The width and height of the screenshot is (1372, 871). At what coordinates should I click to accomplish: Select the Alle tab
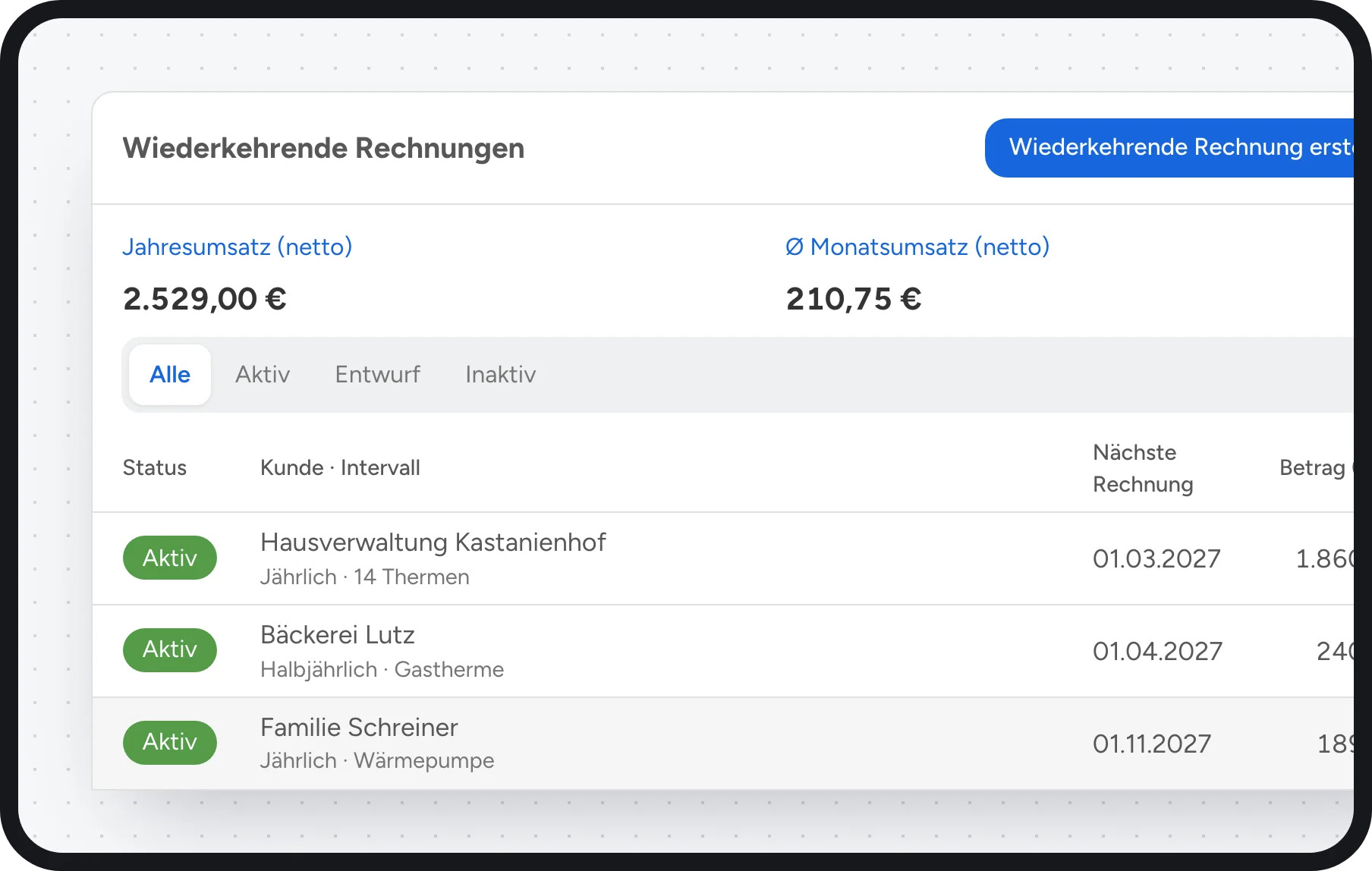(x=170, y=375)
